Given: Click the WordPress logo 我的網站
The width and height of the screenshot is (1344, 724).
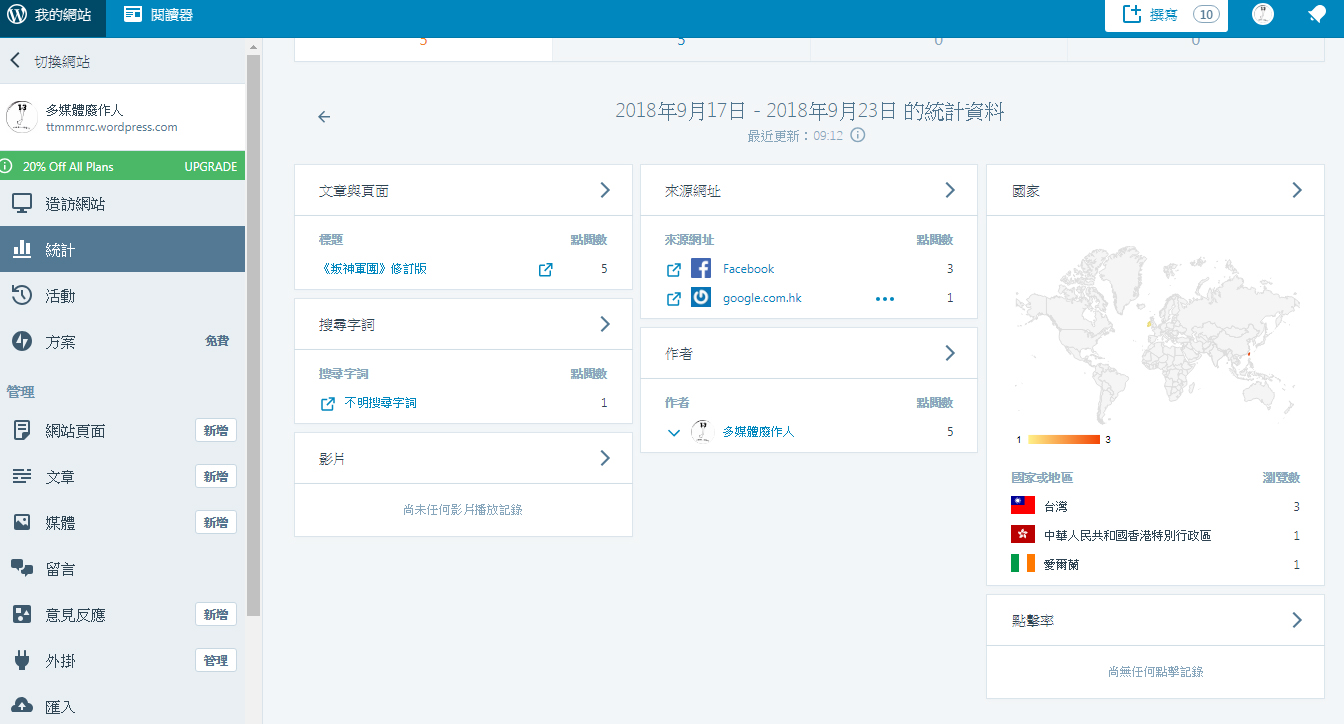Looking at the screenshot, I should coord(52,15).
